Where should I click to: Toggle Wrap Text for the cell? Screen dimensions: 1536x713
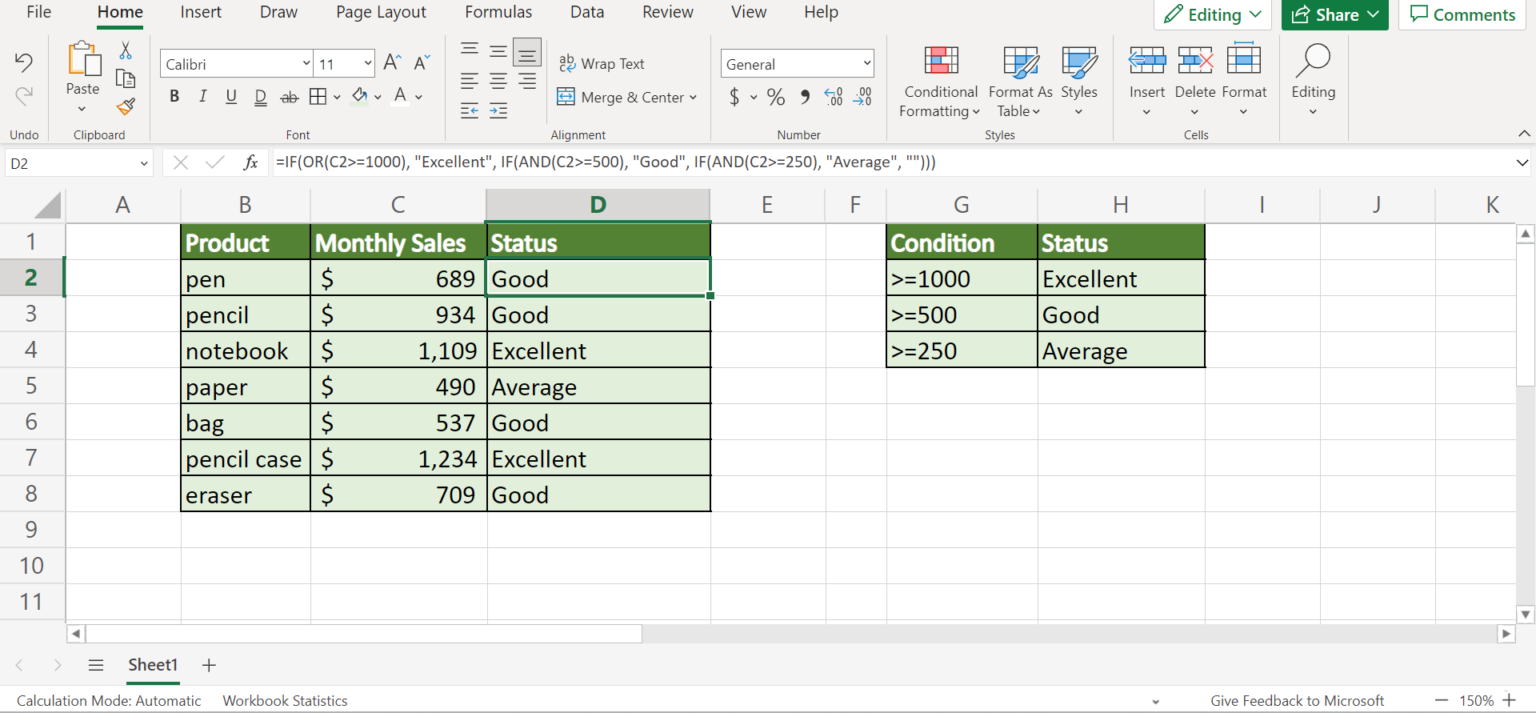pos(602,63)
